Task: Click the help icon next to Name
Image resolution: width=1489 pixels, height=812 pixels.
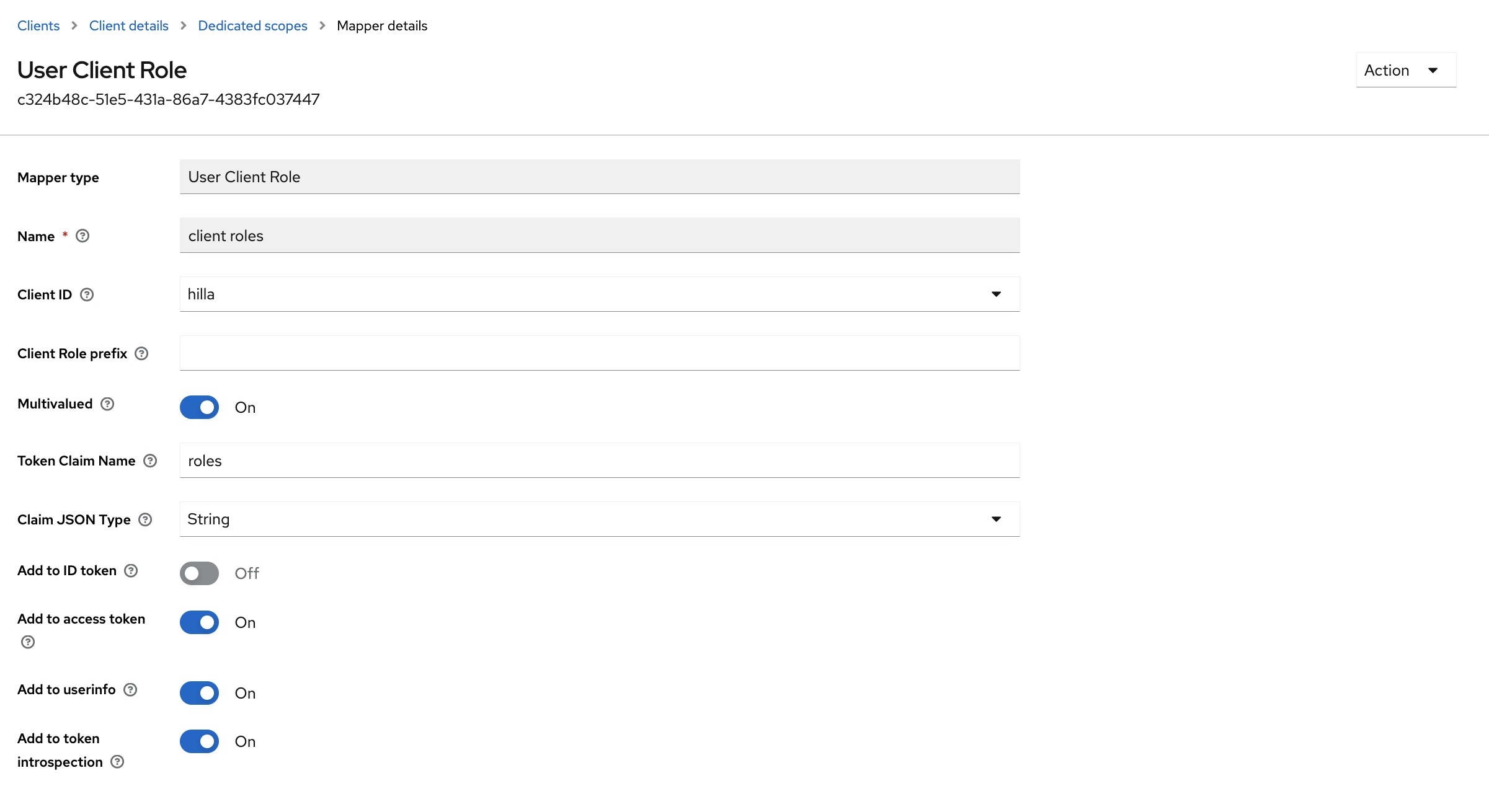Action: click(82, 236)
